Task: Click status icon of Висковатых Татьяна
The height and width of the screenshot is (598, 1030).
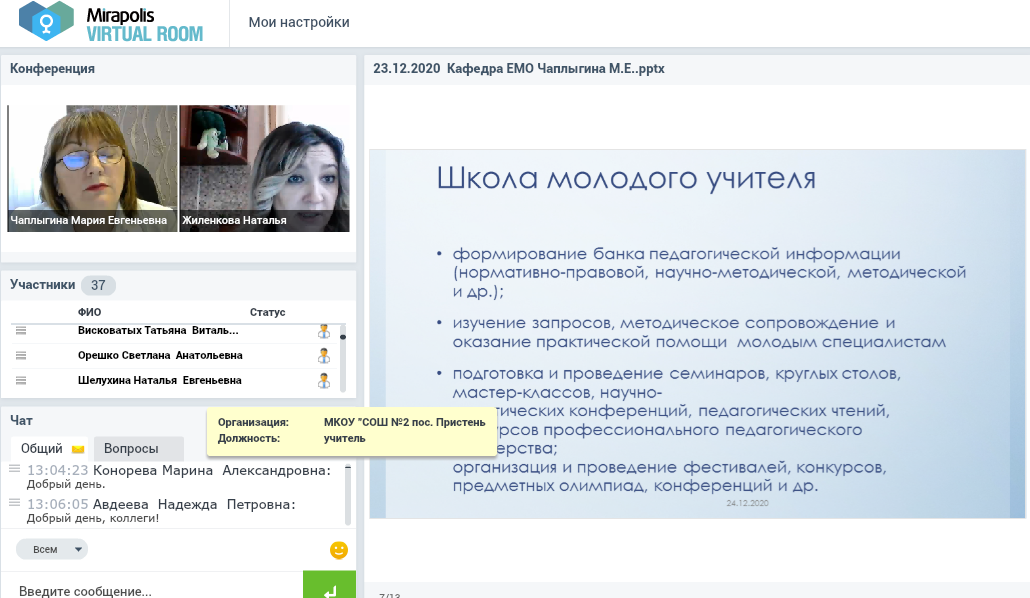Action: pos(324,331)
